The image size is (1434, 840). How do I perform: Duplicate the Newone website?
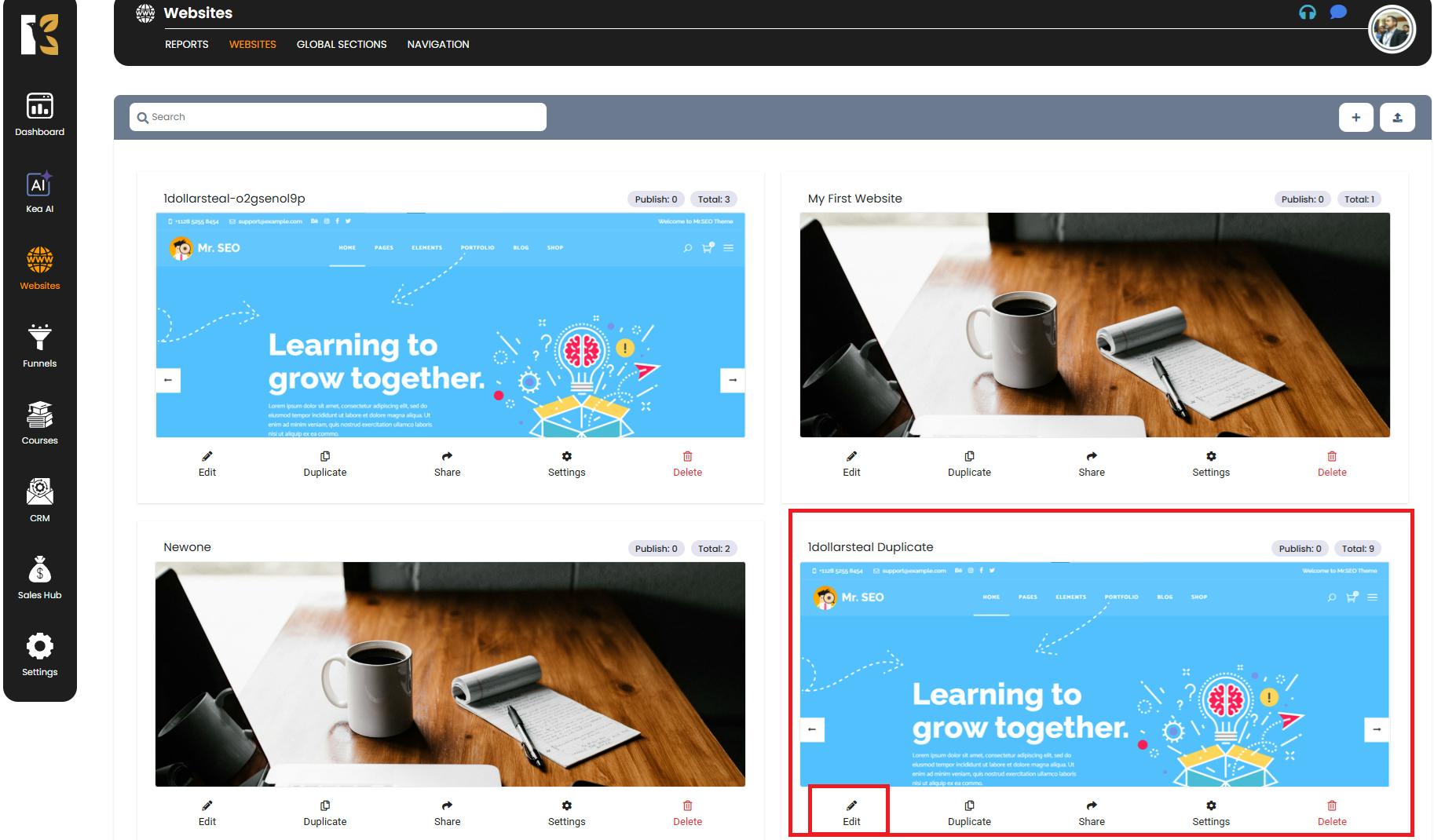tap(324, 813)
